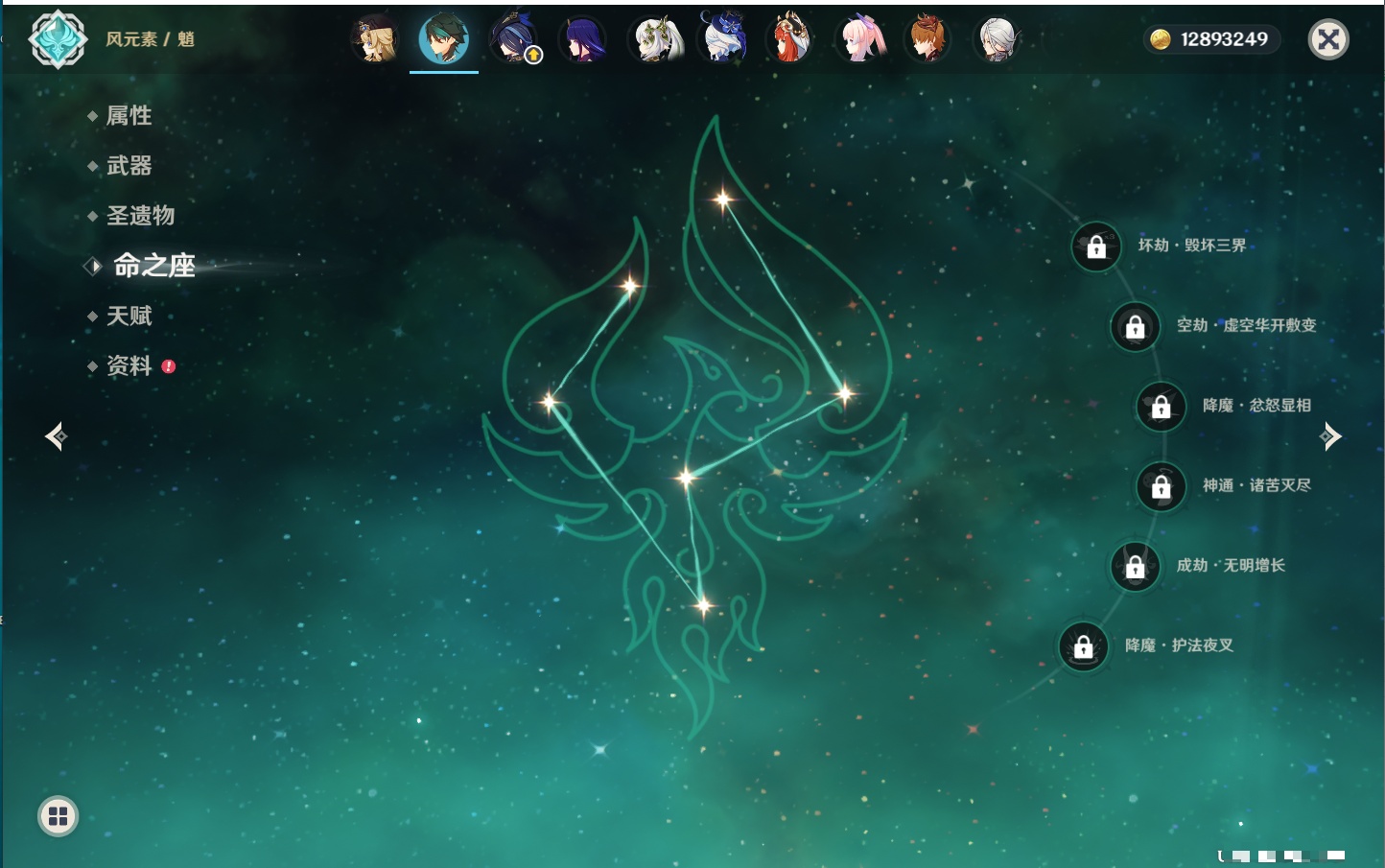Open the four-square grid menu icon
Viewport: 1385px width, 868px height.
[58, 816]
